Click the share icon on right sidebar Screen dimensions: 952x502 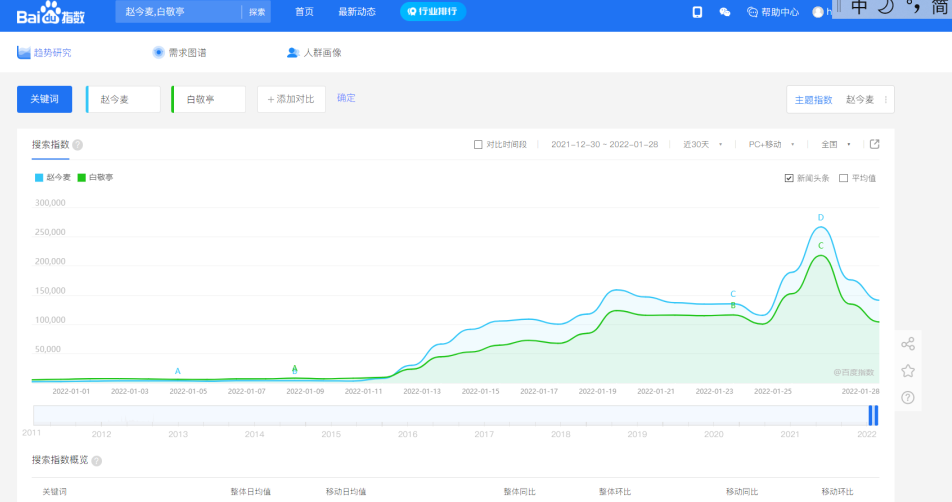(908, 344)
